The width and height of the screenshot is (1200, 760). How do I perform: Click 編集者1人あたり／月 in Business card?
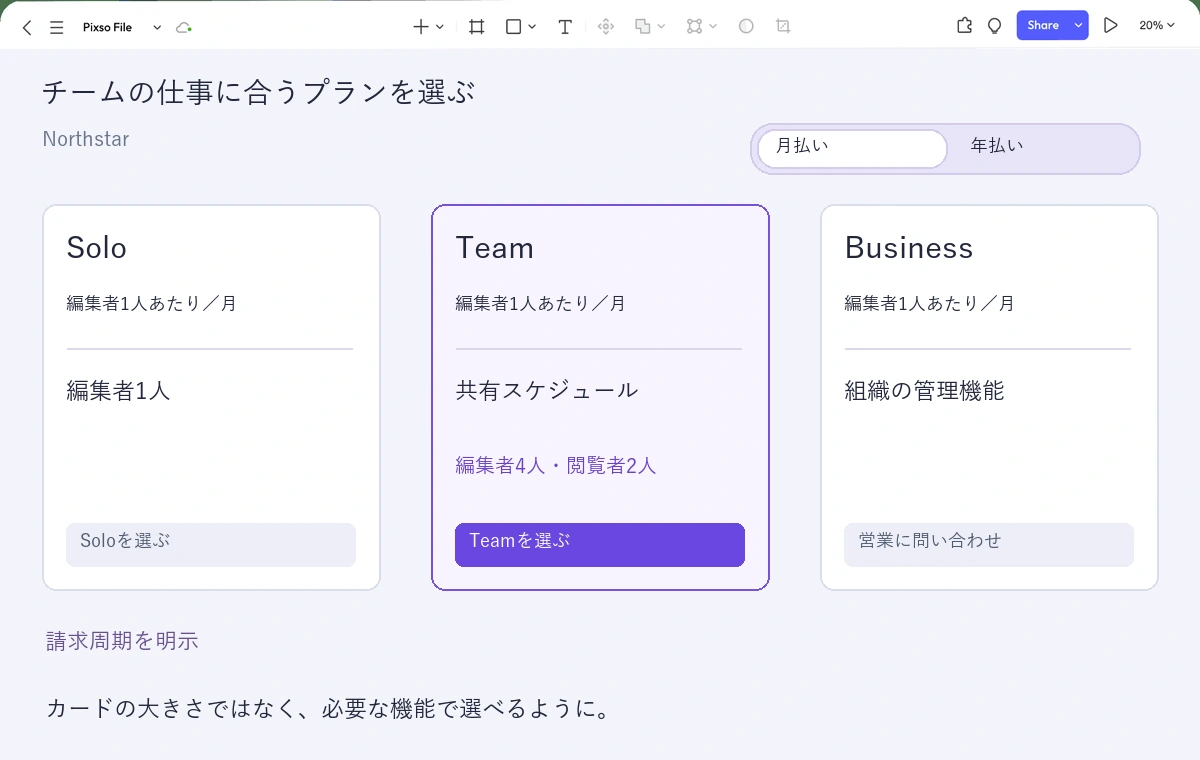pos(930,303)
